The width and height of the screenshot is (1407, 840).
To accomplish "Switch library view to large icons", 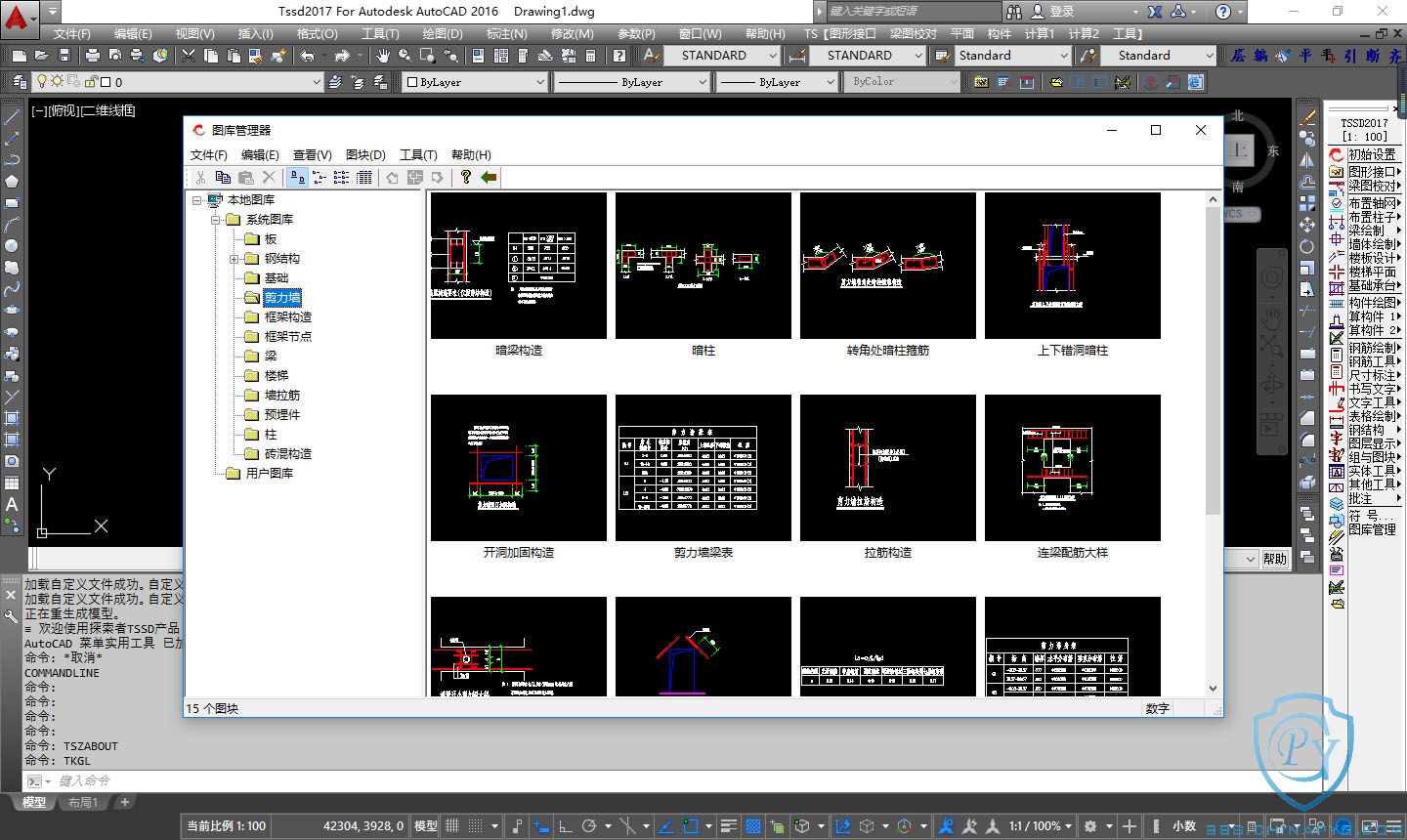I will coord(297,178).
